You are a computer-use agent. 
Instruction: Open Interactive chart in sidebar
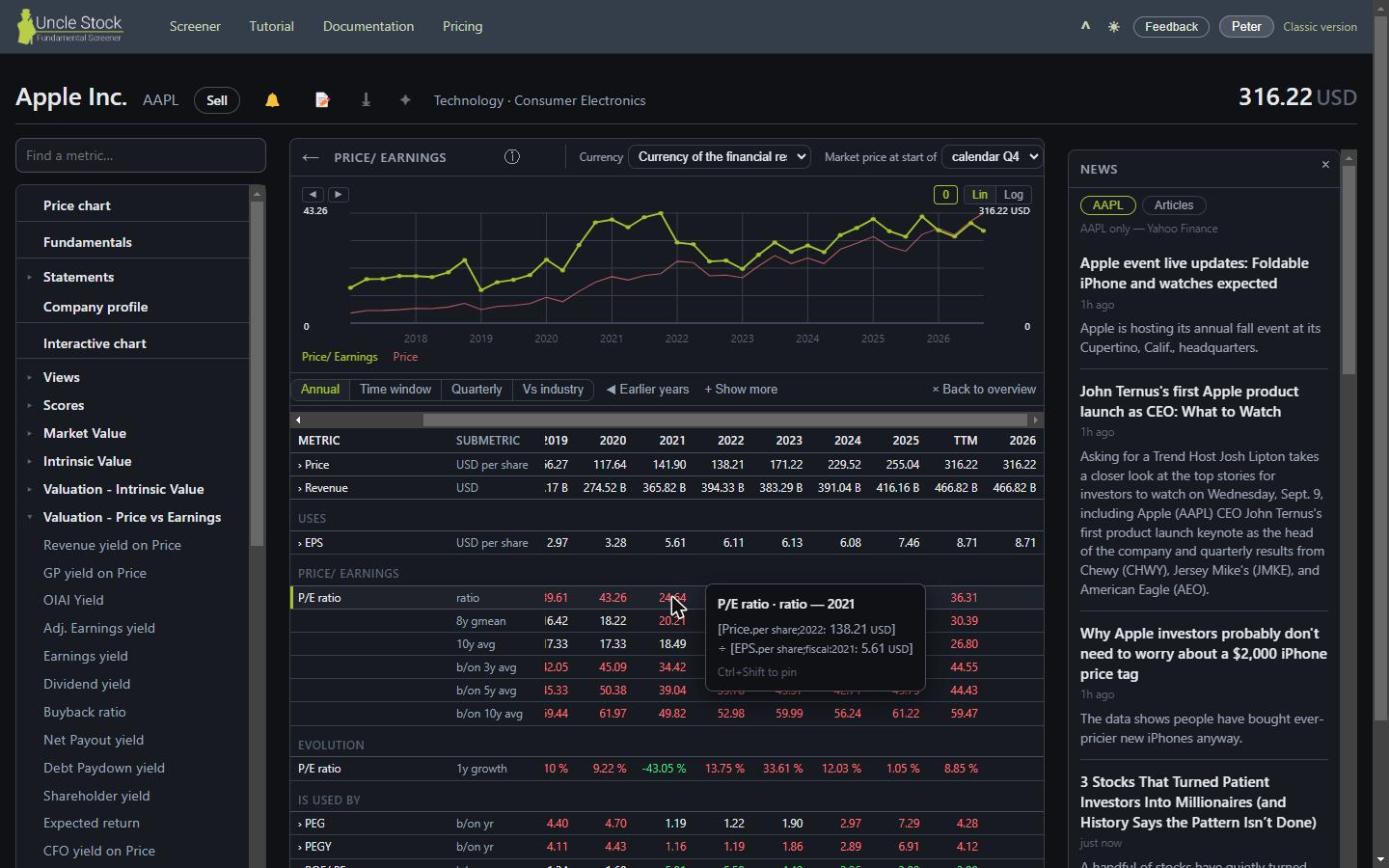94,343
